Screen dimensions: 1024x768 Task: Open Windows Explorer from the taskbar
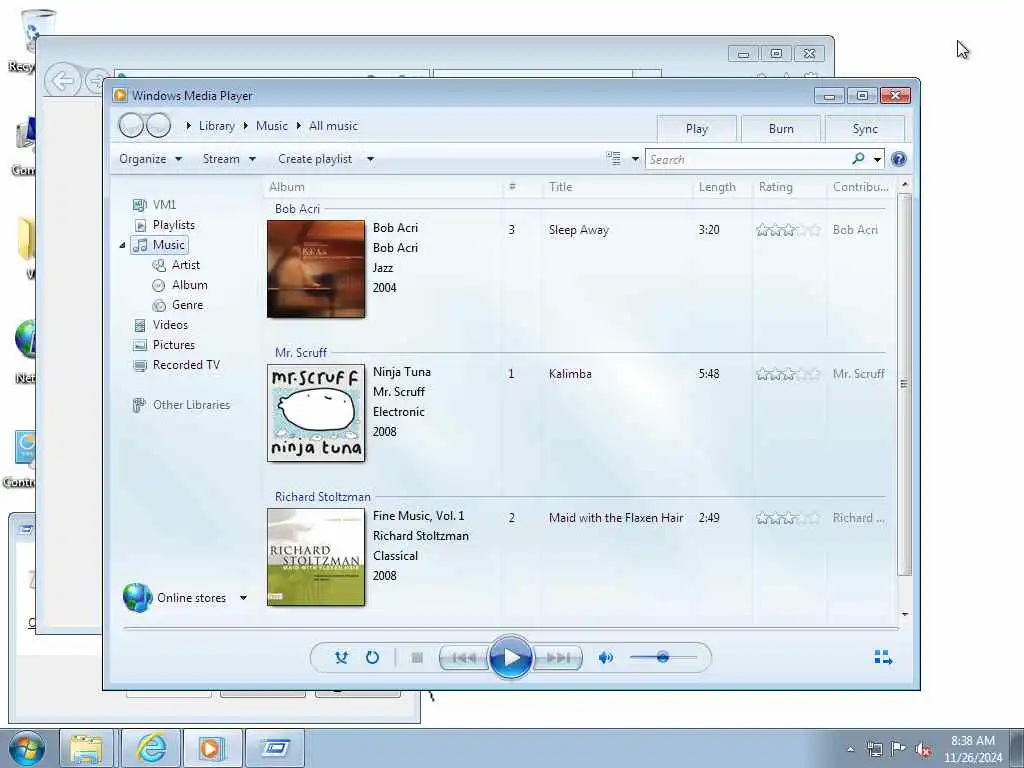click(x=86, y=748)
